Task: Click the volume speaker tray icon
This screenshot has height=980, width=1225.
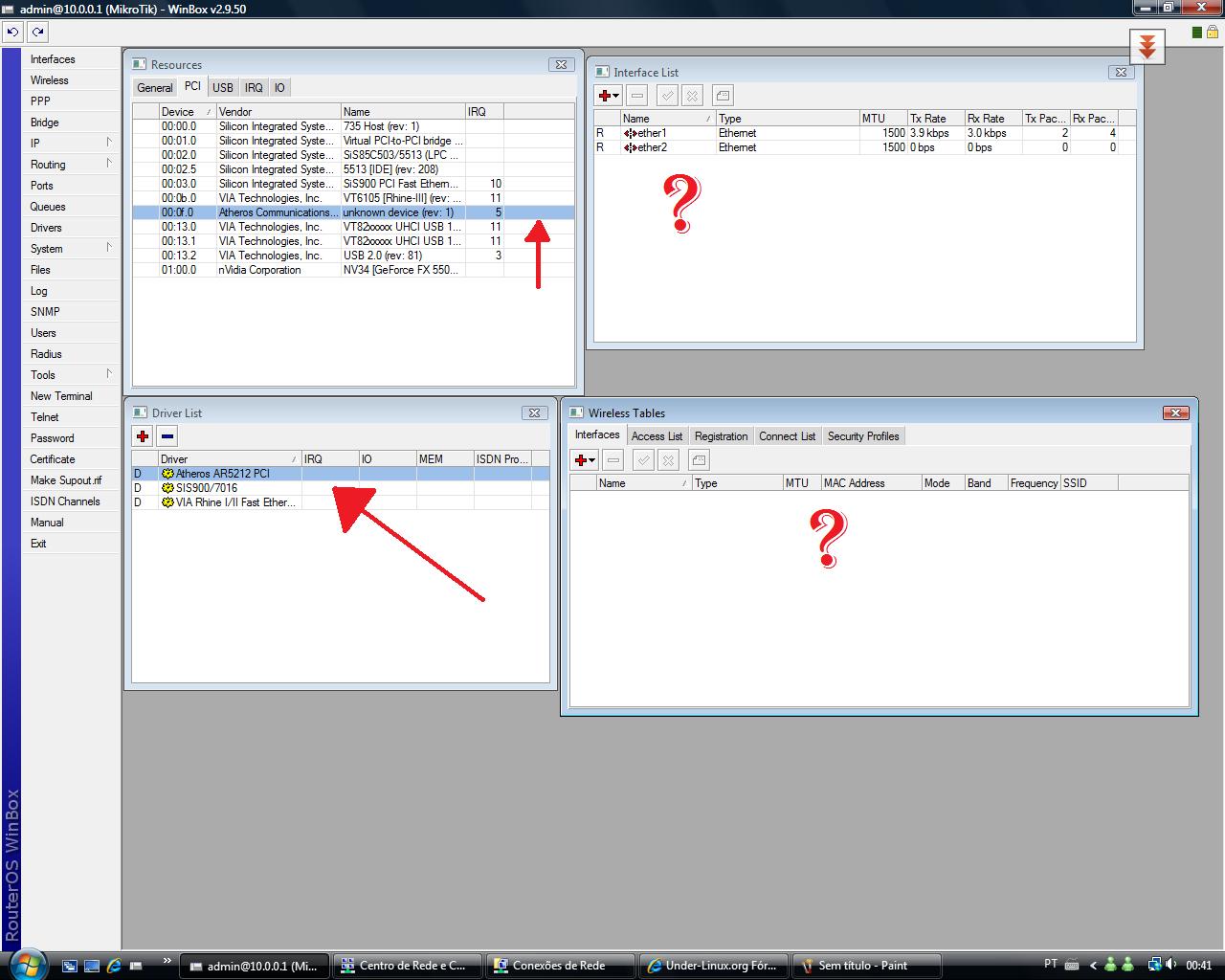Action: [x=1173, y=965]
